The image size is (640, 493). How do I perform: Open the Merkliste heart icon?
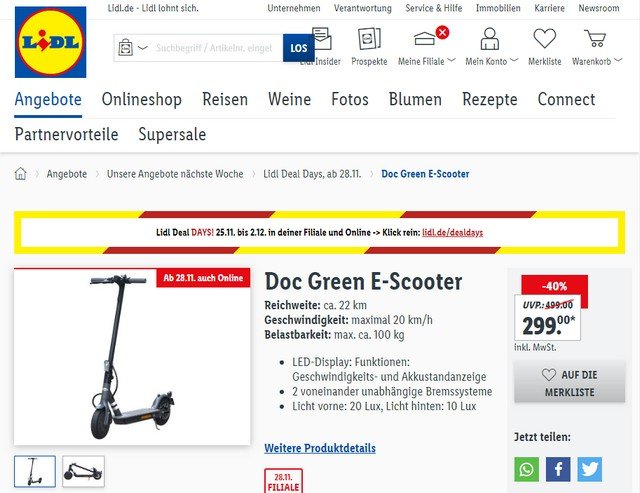[544, 39]
